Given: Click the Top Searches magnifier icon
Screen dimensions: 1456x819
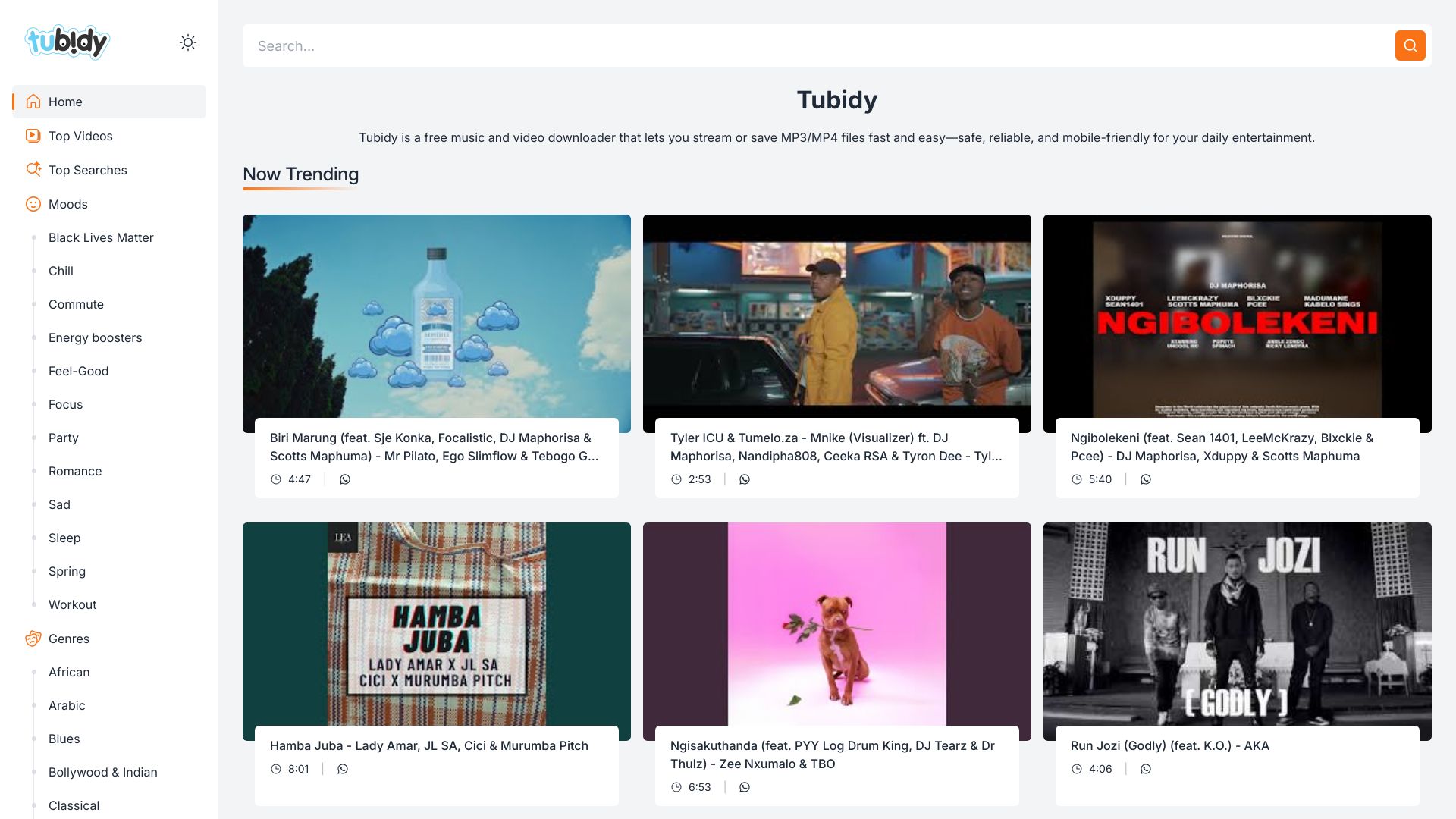Looking at the screenshot, I should coord(33,170).
